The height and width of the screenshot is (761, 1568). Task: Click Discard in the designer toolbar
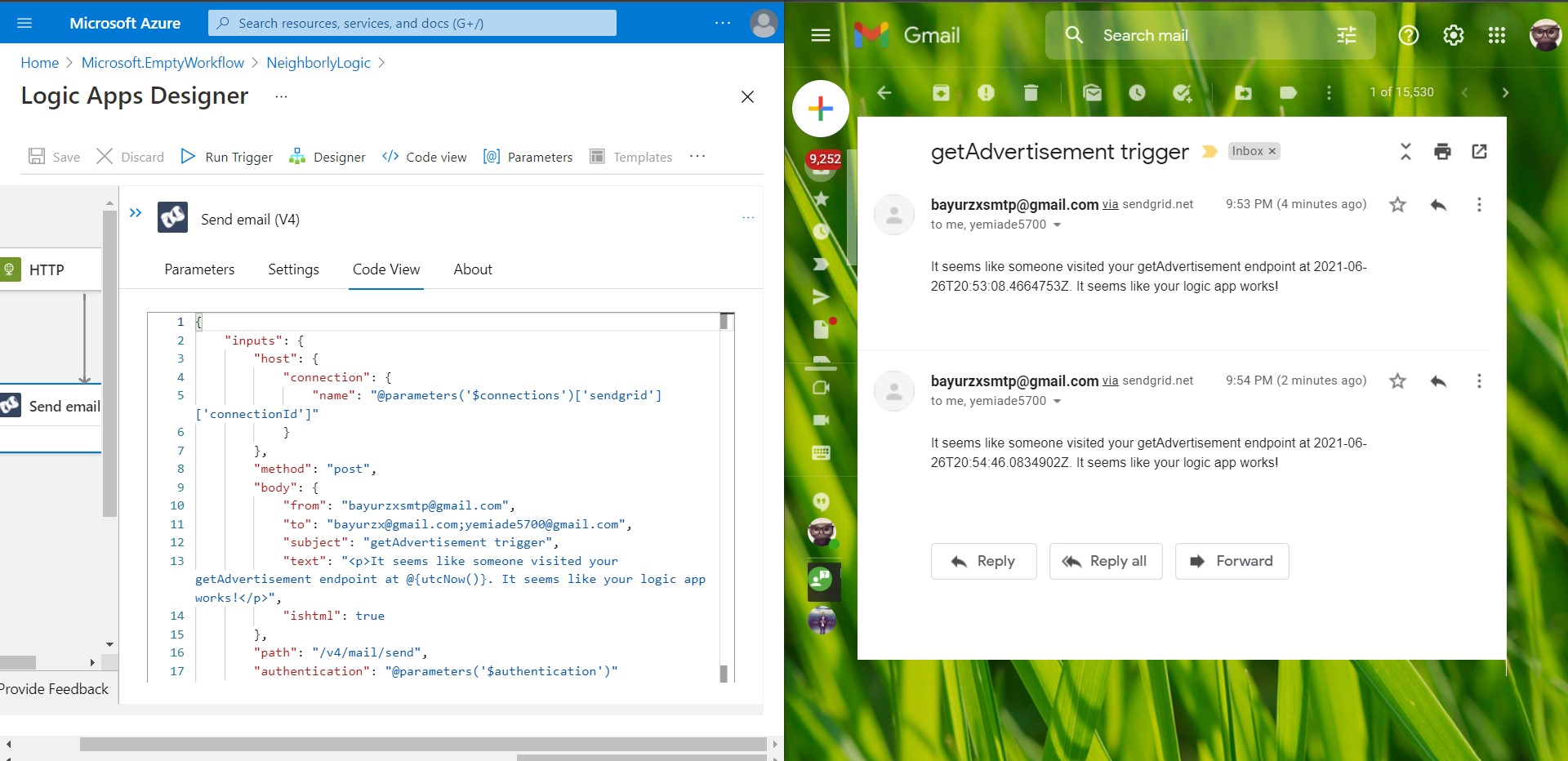[x=131, y=157]
